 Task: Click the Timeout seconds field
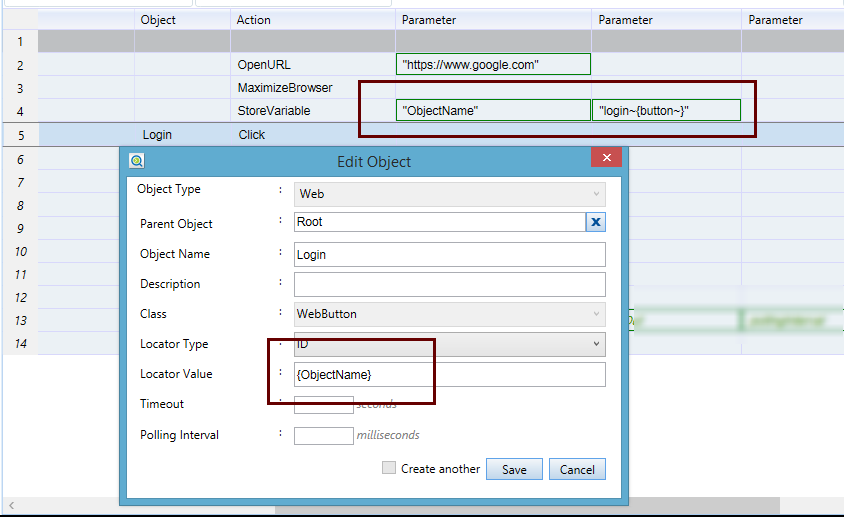coord(323,405)
